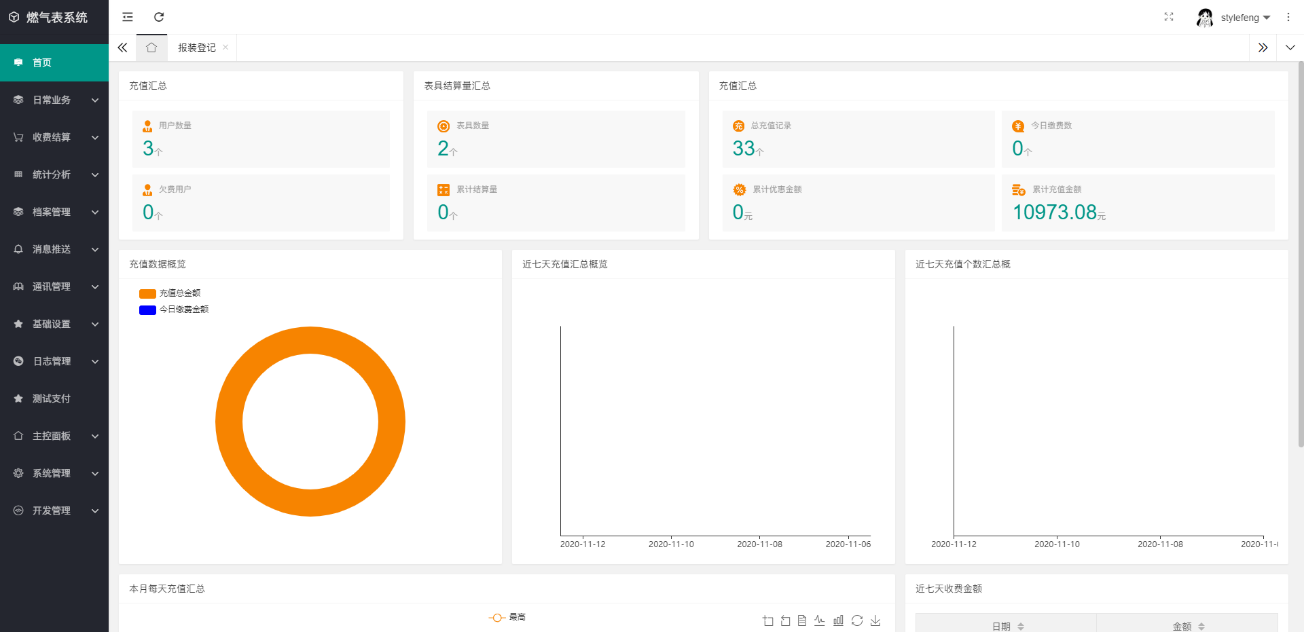Click the chart restore icon
This screenshot has width=1304, height=632.
click(x=857, y=621)
